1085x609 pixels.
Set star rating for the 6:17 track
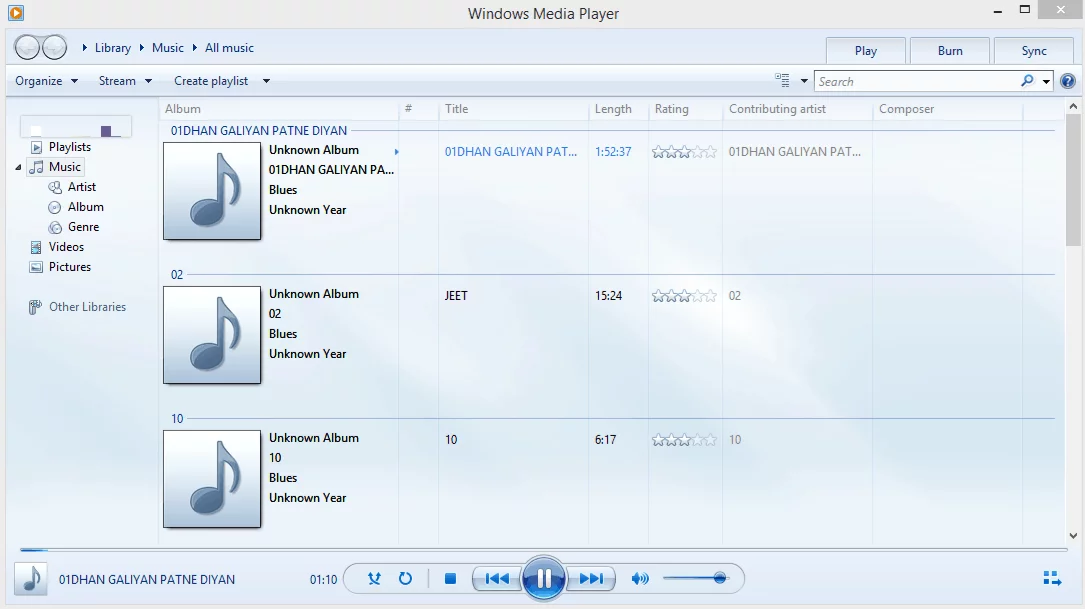click(x=684, y=440)
